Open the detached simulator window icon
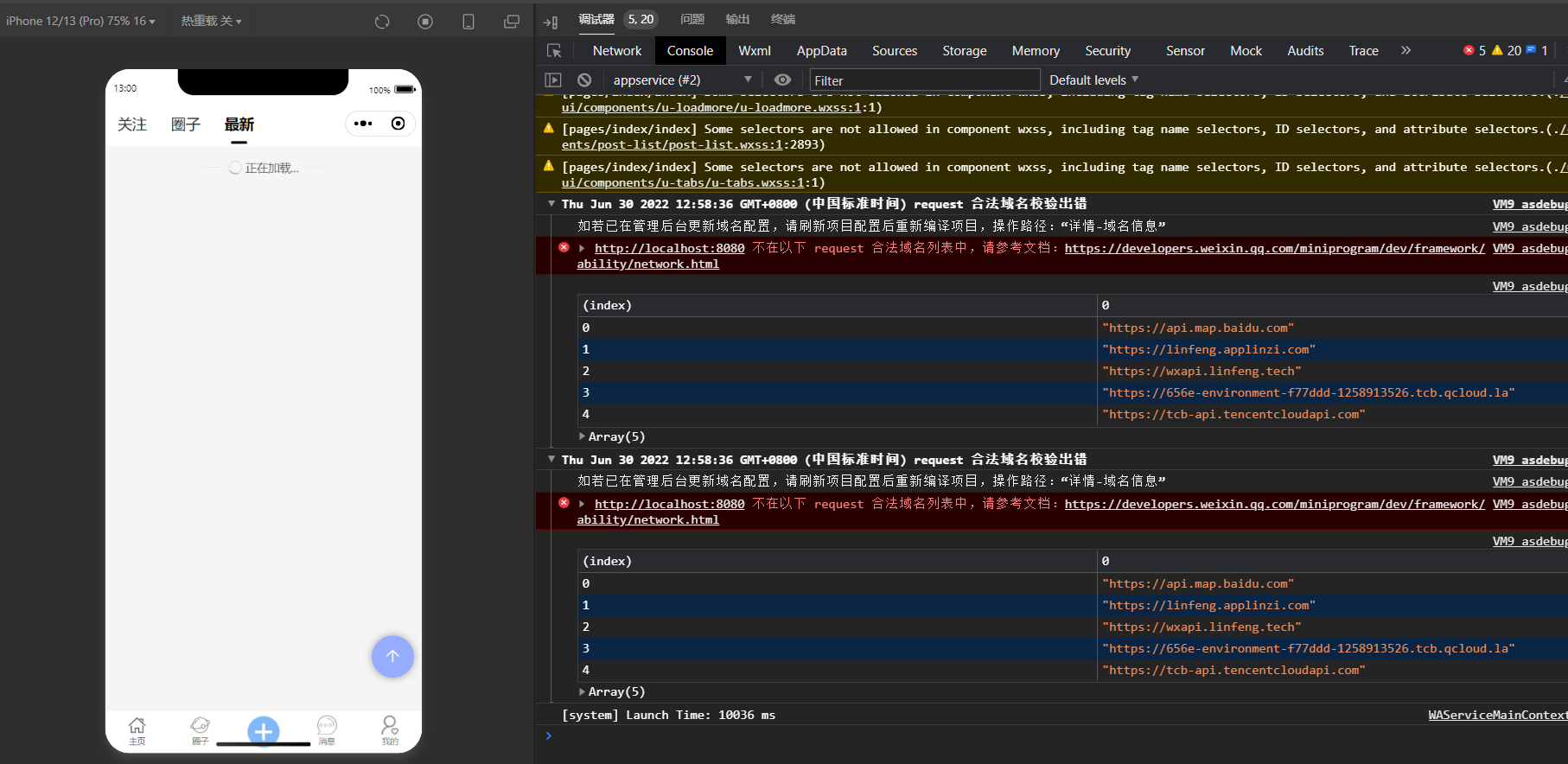Image resolution: width=1568 pixels, height=764 pixels. (x=512, y=22)
